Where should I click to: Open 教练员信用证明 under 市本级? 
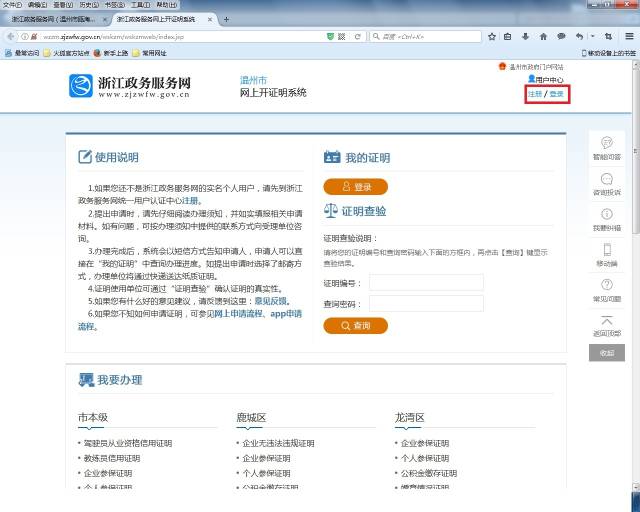[112, 458]
